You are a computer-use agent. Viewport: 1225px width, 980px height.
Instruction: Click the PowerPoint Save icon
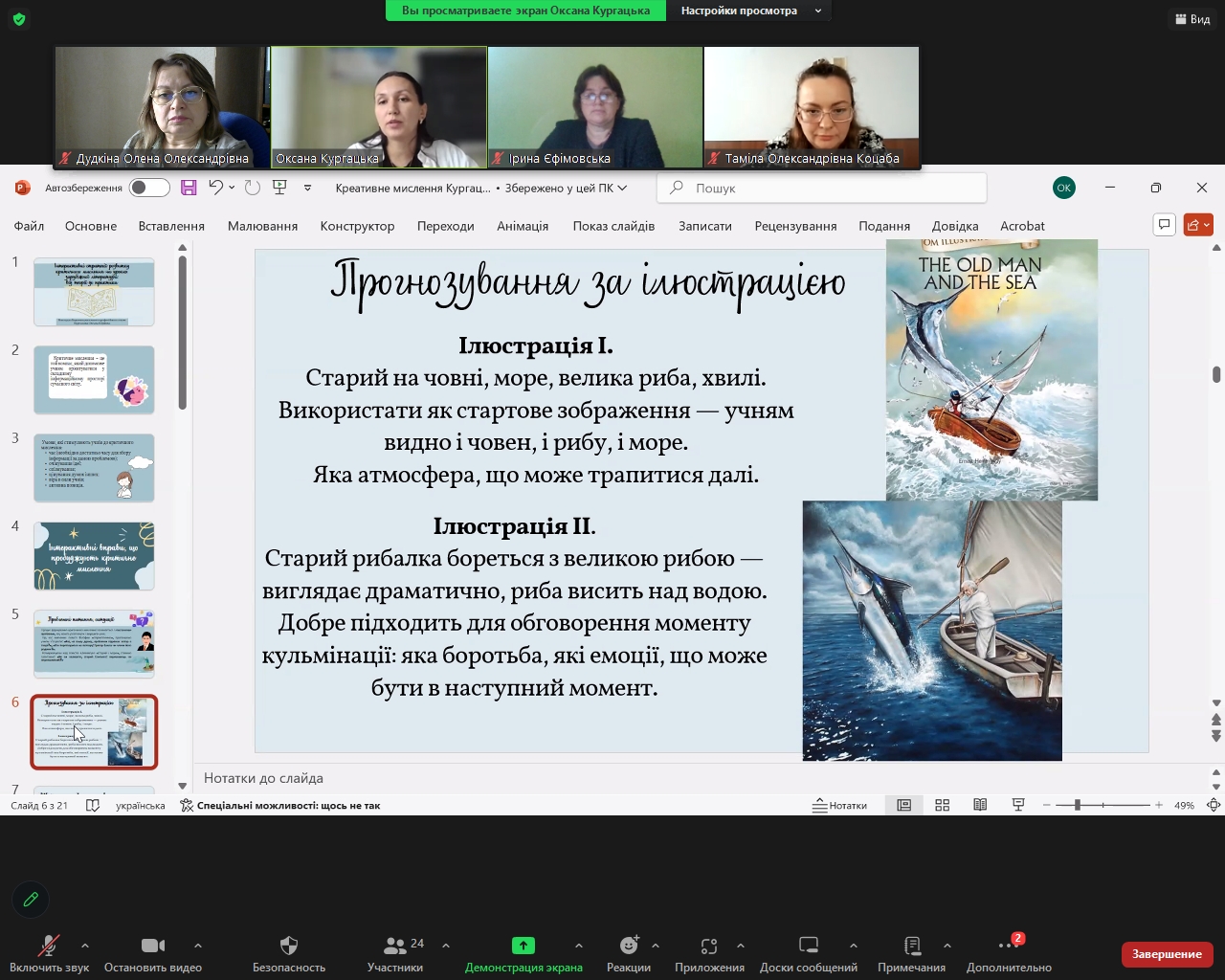pos(189,188)
